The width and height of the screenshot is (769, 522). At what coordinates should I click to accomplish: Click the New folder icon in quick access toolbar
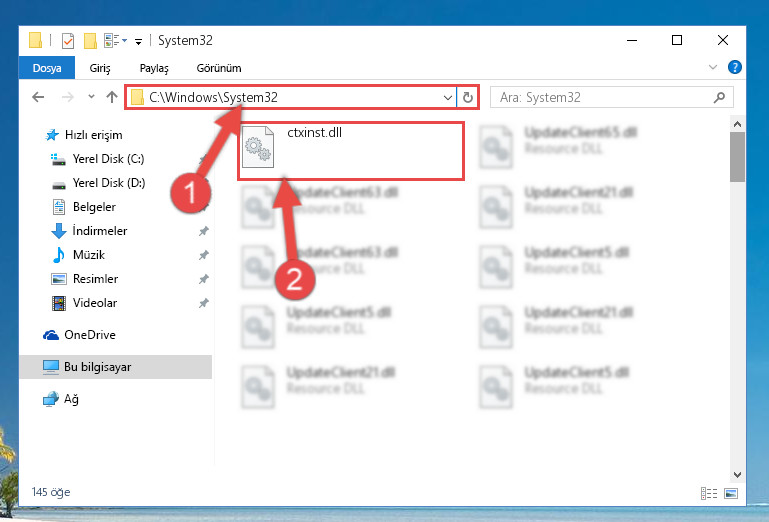click(90, 41)
